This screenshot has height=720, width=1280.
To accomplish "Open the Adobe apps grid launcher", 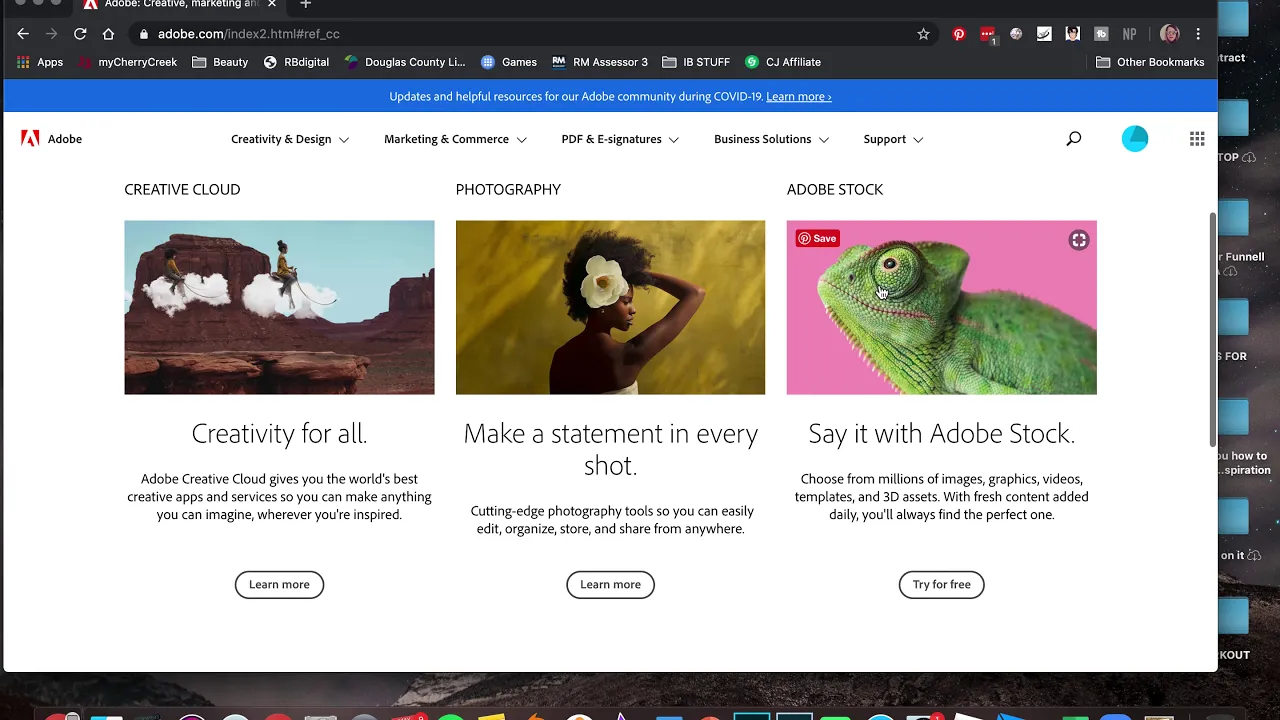I will coord(1197,139).
